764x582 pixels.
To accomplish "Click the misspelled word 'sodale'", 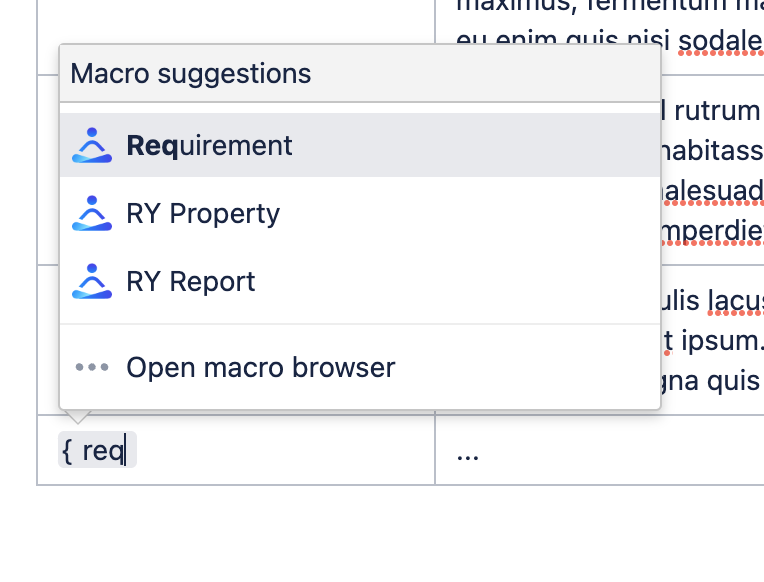I will point(720,42).
